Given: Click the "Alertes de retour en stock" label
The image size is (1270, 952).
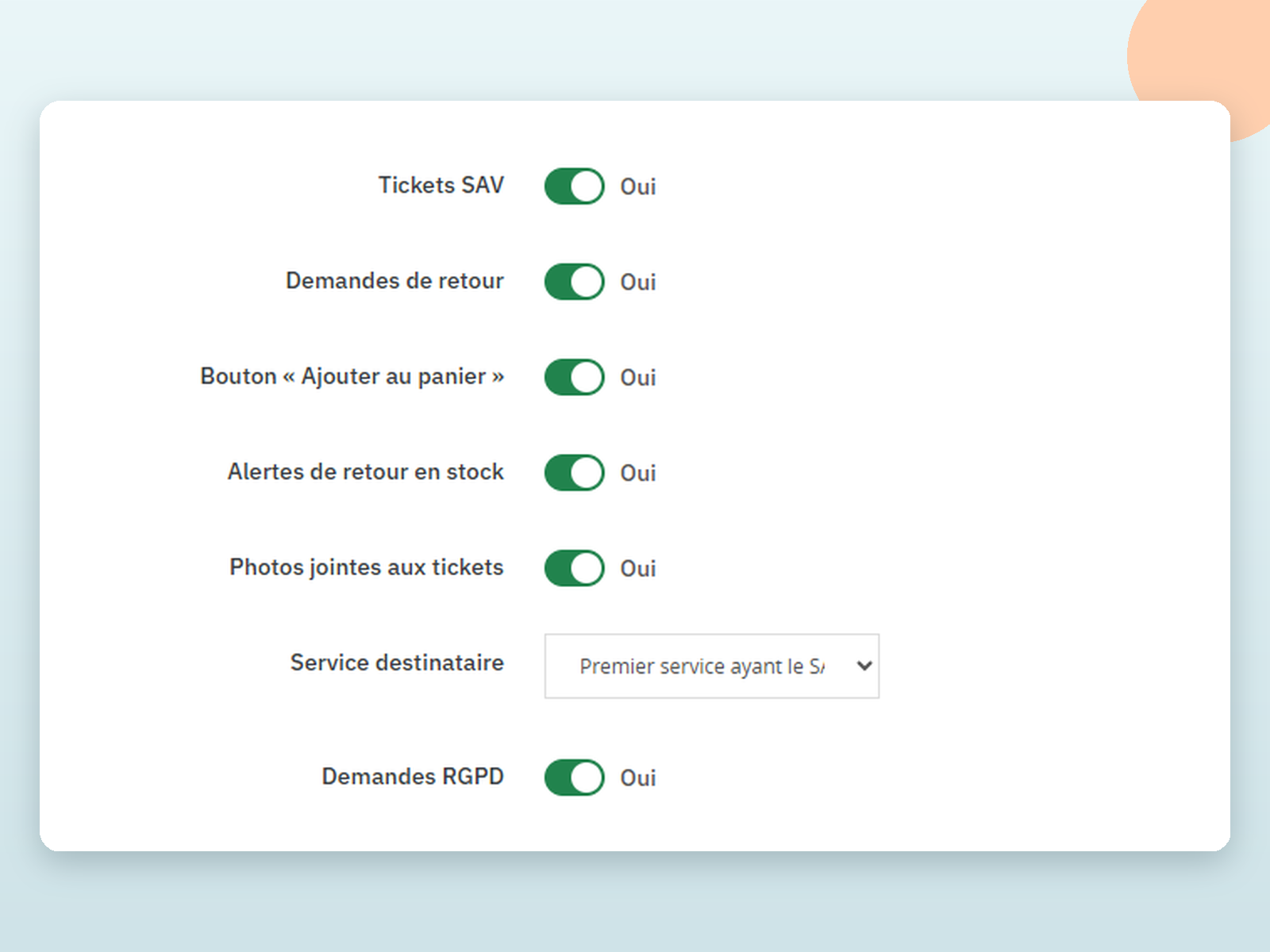Looking at the screenshot, I should 365,472.
